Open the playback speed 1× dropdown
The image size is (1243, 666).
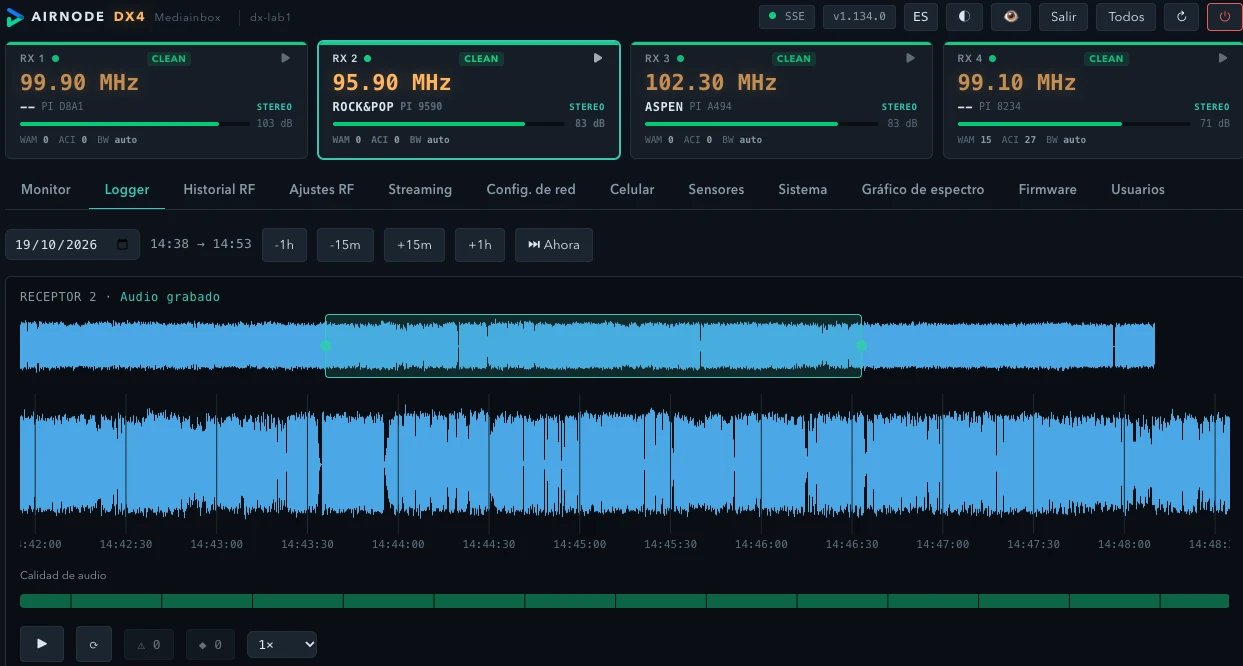(282, 645)
